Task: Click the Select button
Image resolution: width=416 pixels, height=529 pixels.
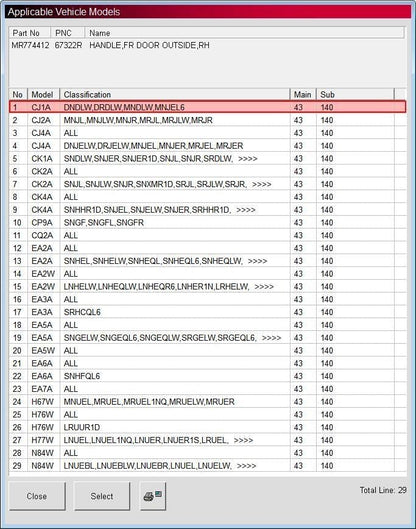Action: click(102, 496)
